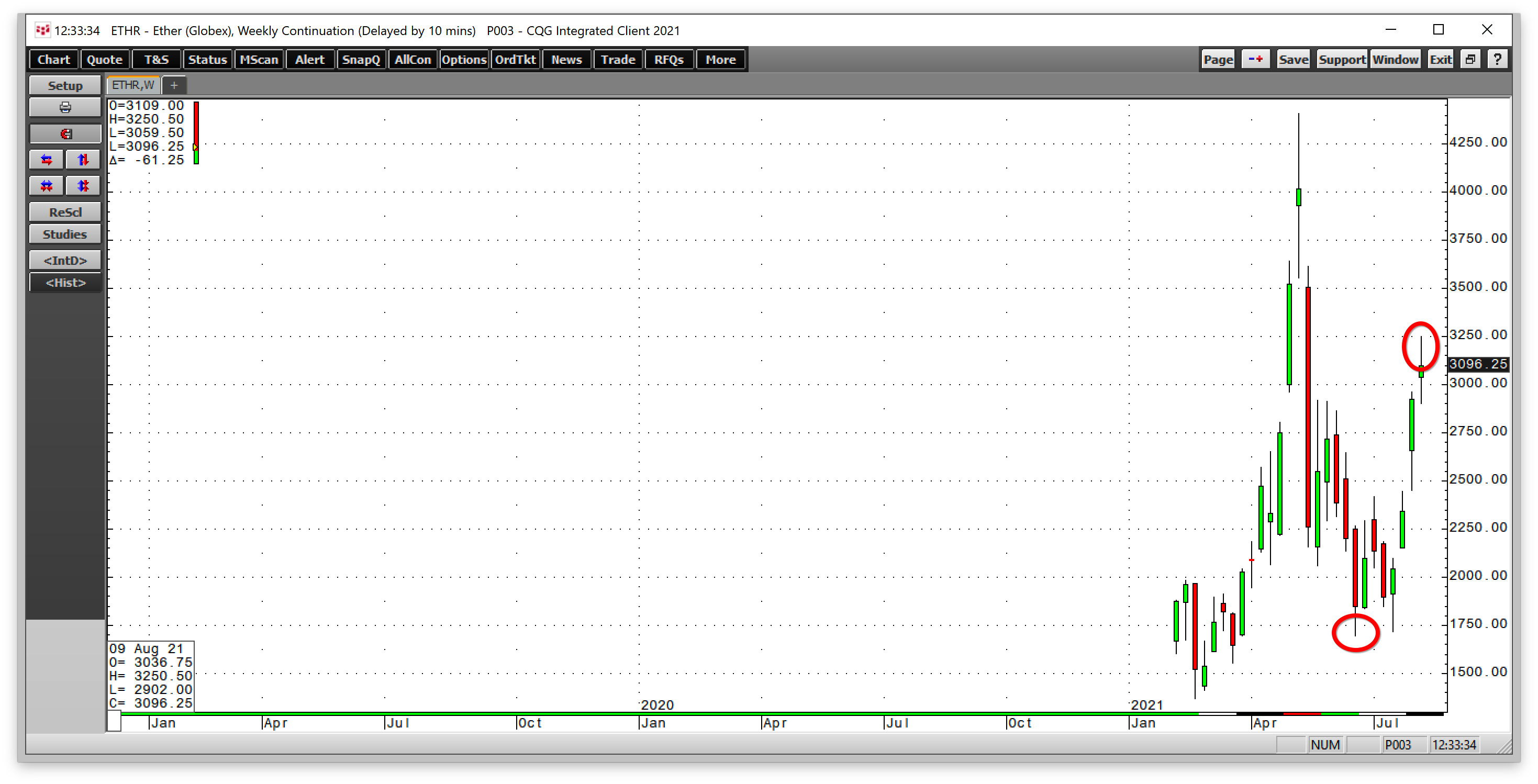The image size is (1538, 784).
Task: Toggle the <IntD> intraday mode button
Action: 65,260
